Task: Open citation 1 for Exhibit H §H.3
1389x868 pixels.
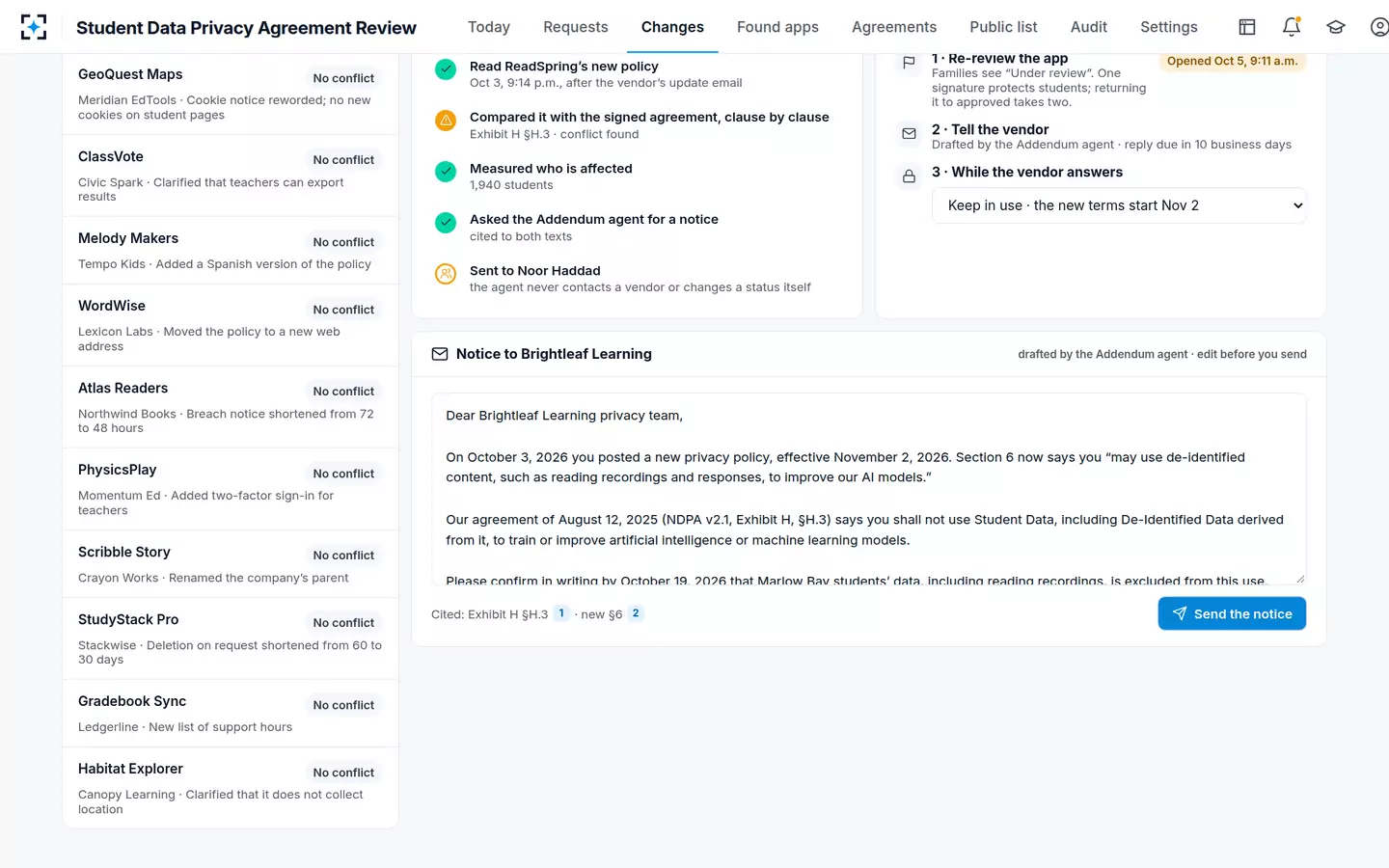Action: point(561,613)
